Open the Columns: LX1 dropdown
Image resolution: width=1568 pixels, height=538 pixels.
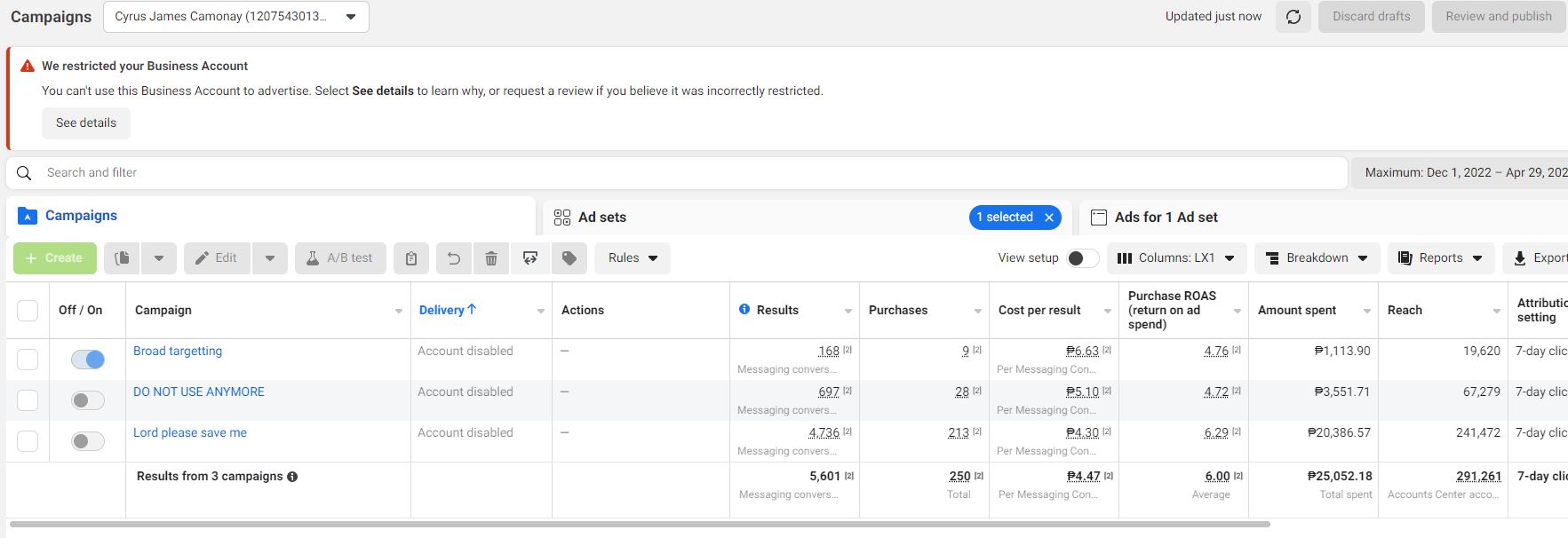pyautogui.click(x=1176, y=258)
